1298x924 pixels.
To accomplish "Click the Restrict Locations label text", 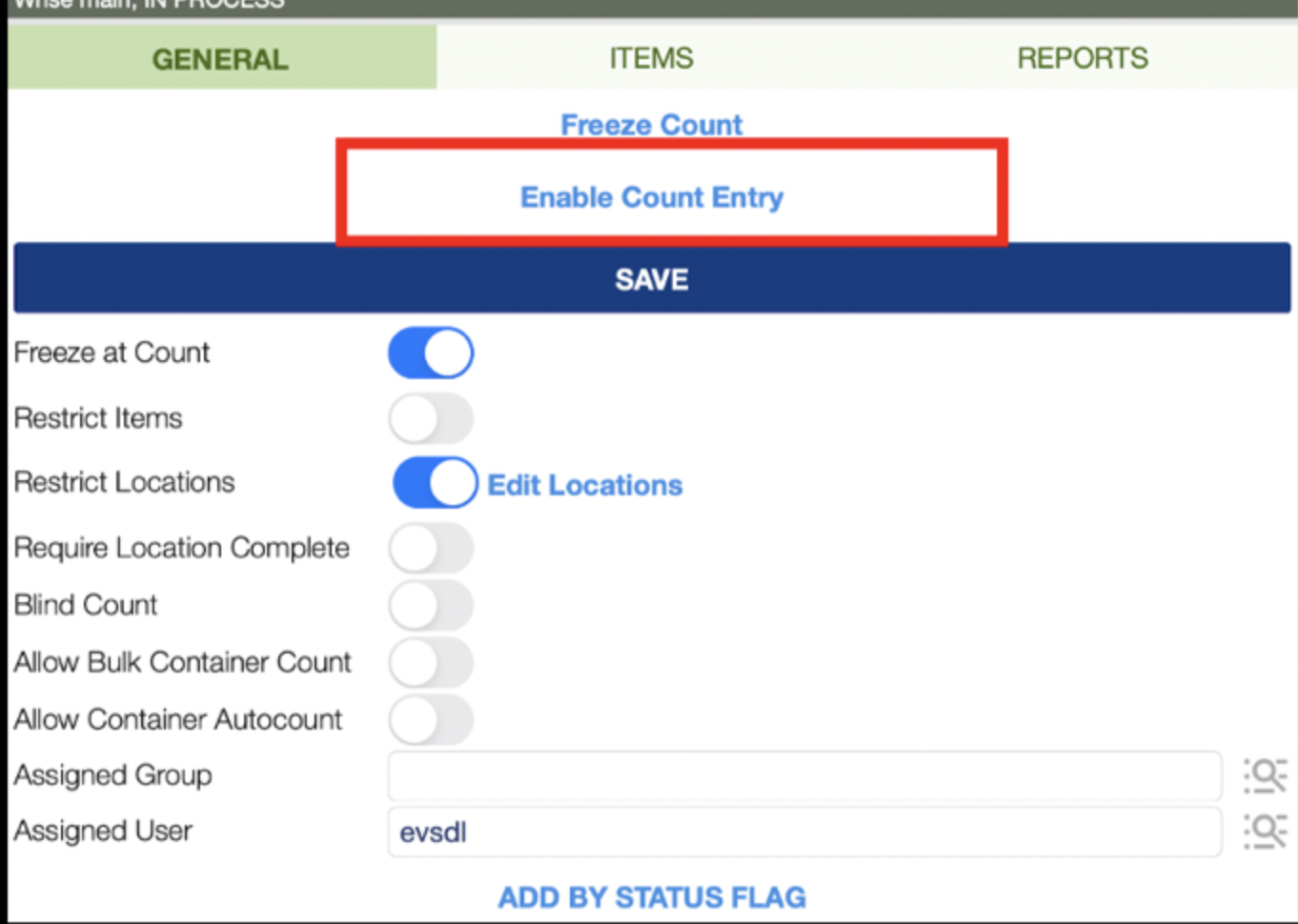I will 124,482.
